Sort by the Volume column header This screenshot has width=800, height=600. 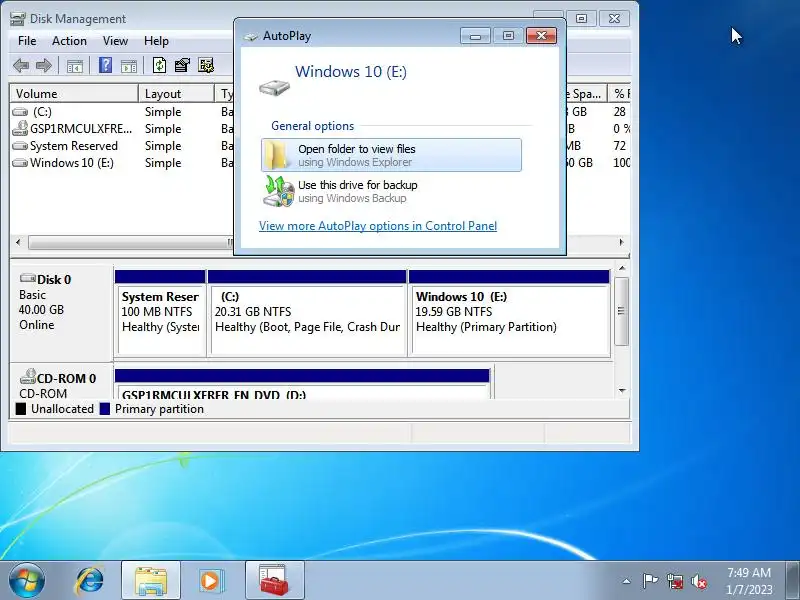tap(74, 93)
